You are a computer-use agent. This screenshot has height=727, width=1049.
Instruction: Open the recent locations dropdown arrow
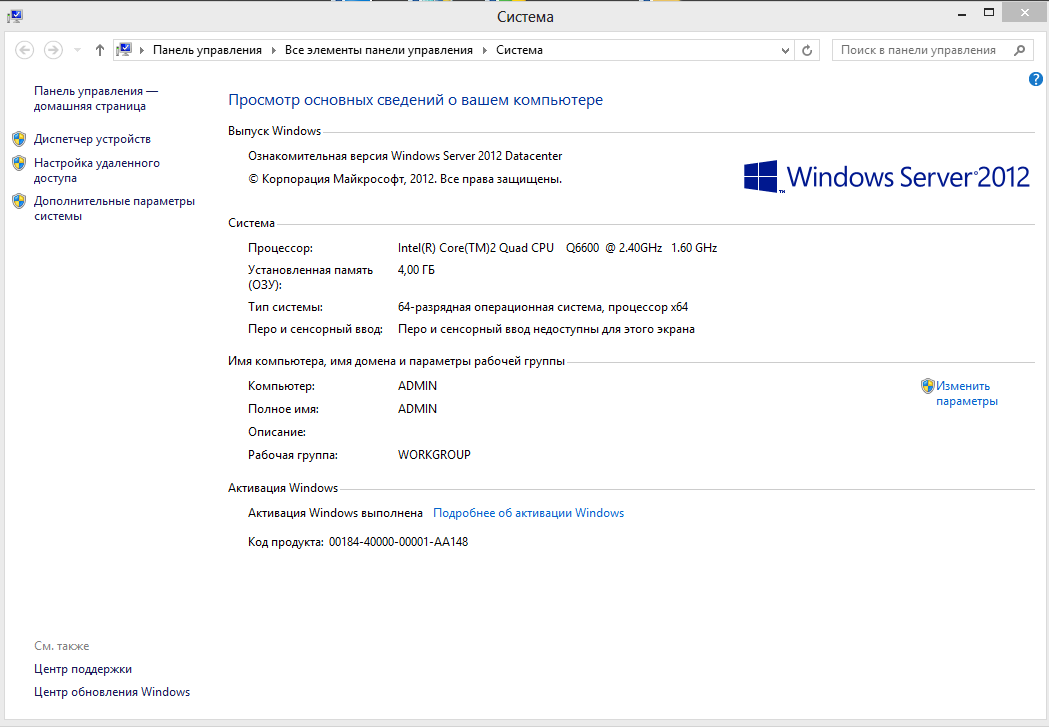77,50
